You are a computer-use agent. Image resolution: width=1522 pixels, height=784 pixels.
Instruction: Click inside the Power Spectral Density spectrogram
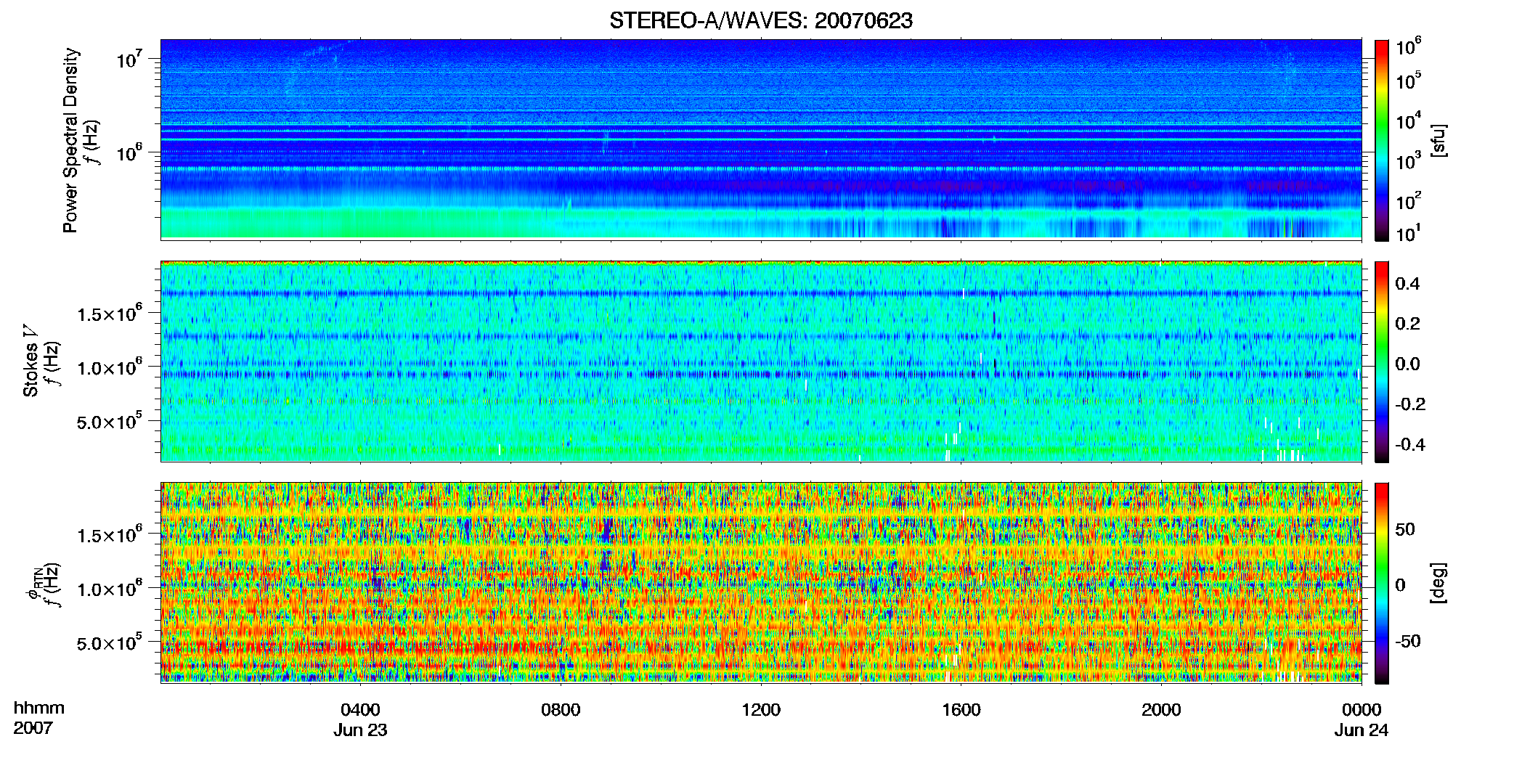click(761, 139)
